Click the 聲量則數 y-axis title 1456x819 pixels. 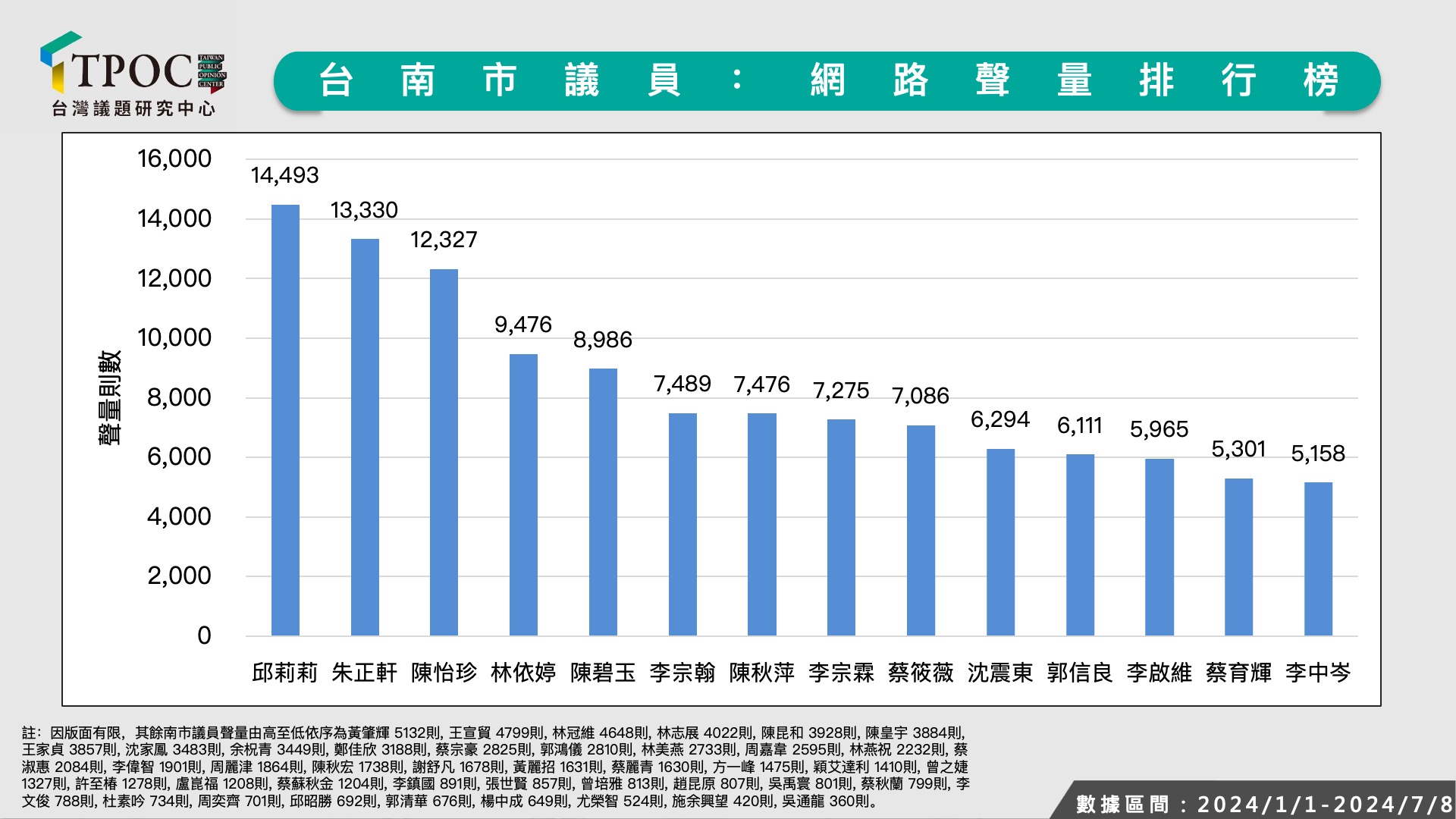click(110, 397)
